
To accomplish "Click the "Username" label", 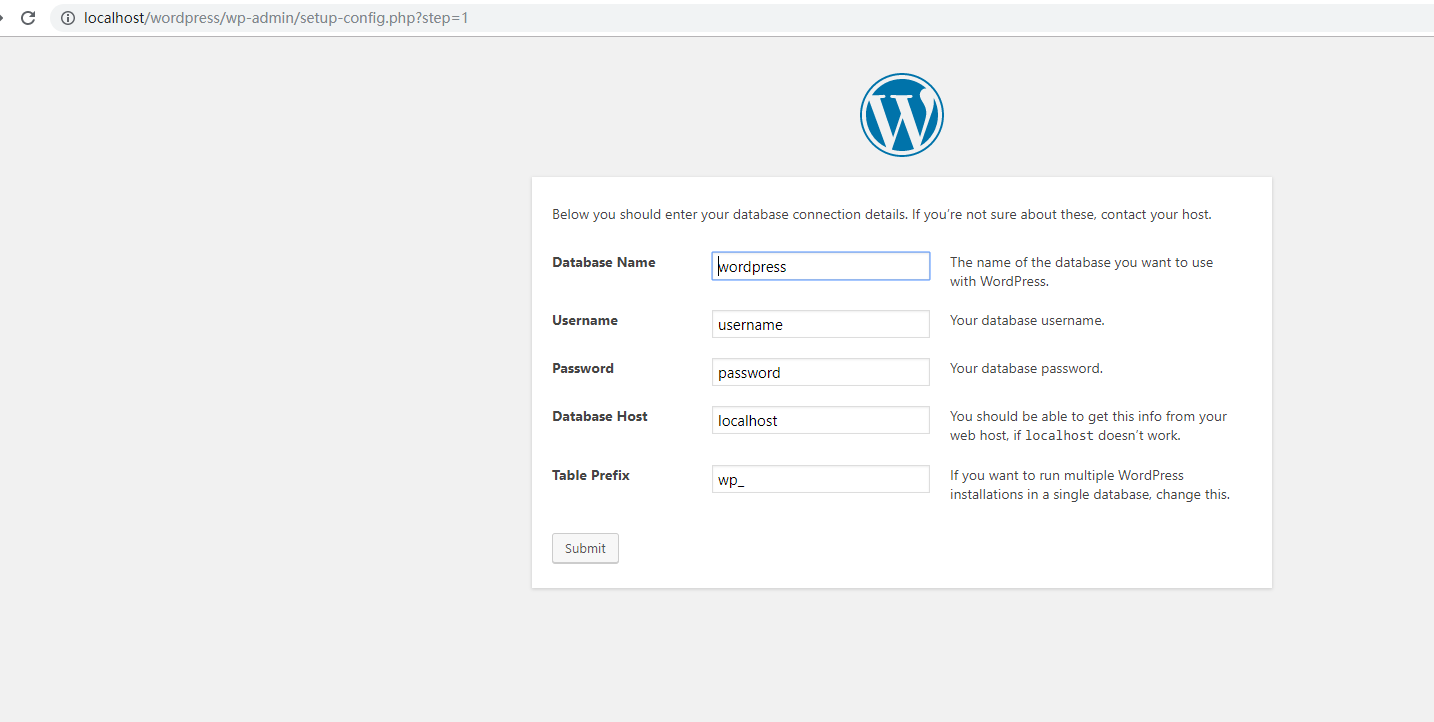I will click(585, 320).
